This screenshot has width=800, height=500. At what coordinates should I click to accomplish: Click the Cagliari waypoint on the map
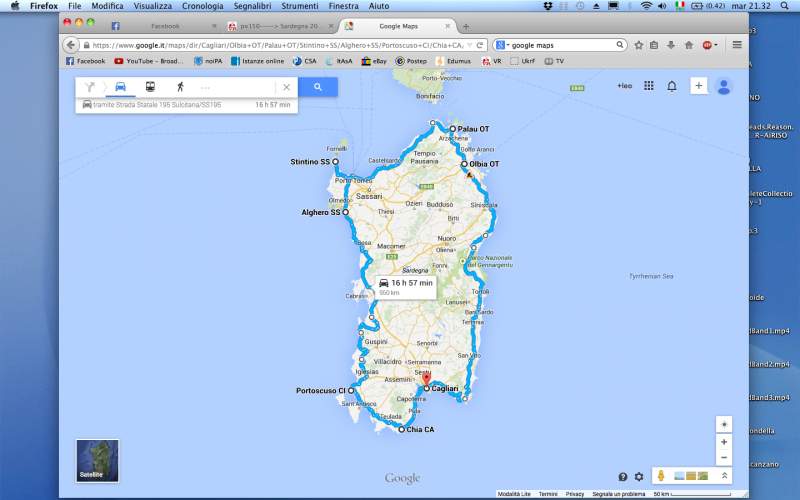point(427,388)
